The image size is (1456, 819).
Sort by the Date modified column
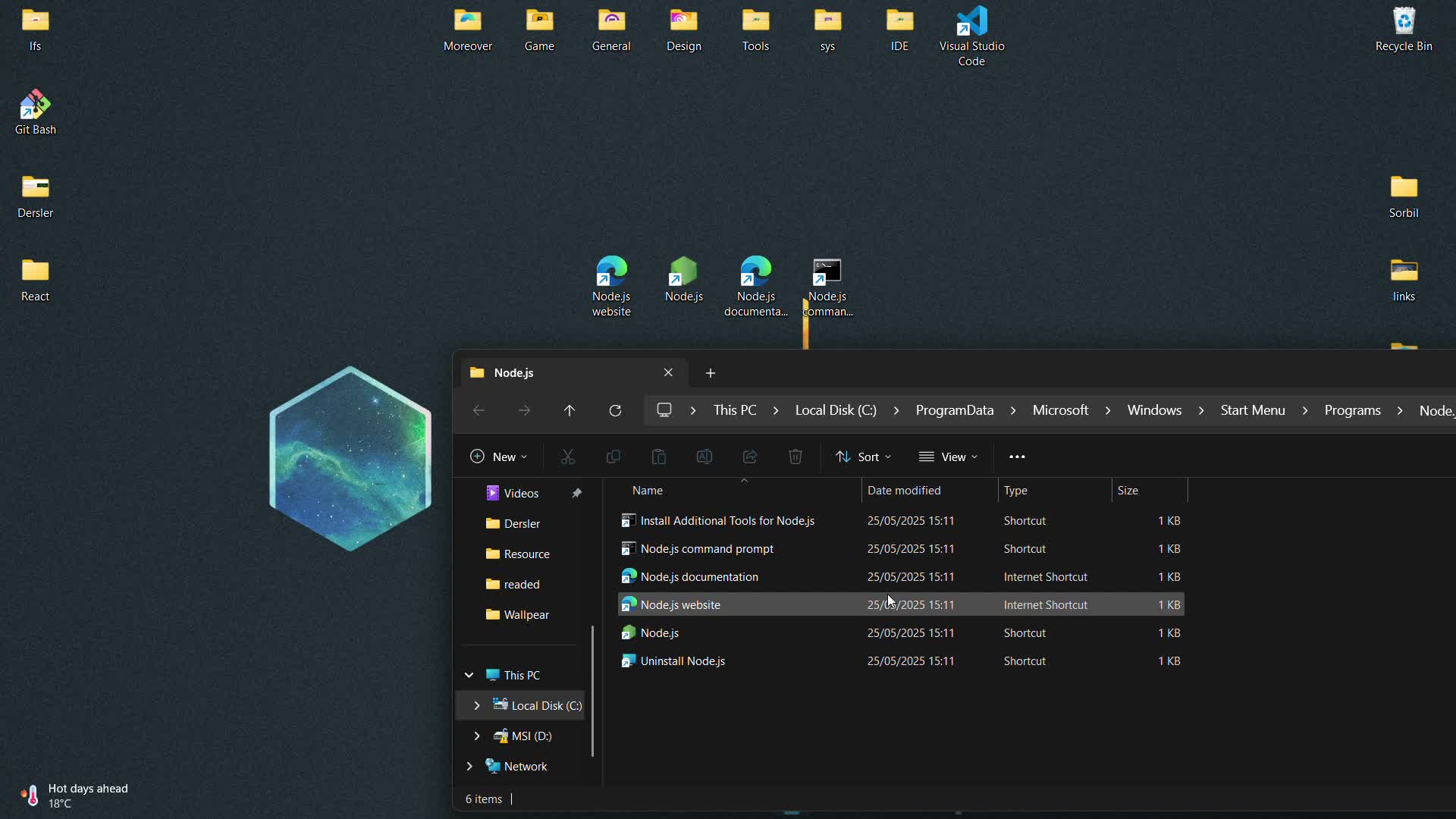click(x=930, y=491)
